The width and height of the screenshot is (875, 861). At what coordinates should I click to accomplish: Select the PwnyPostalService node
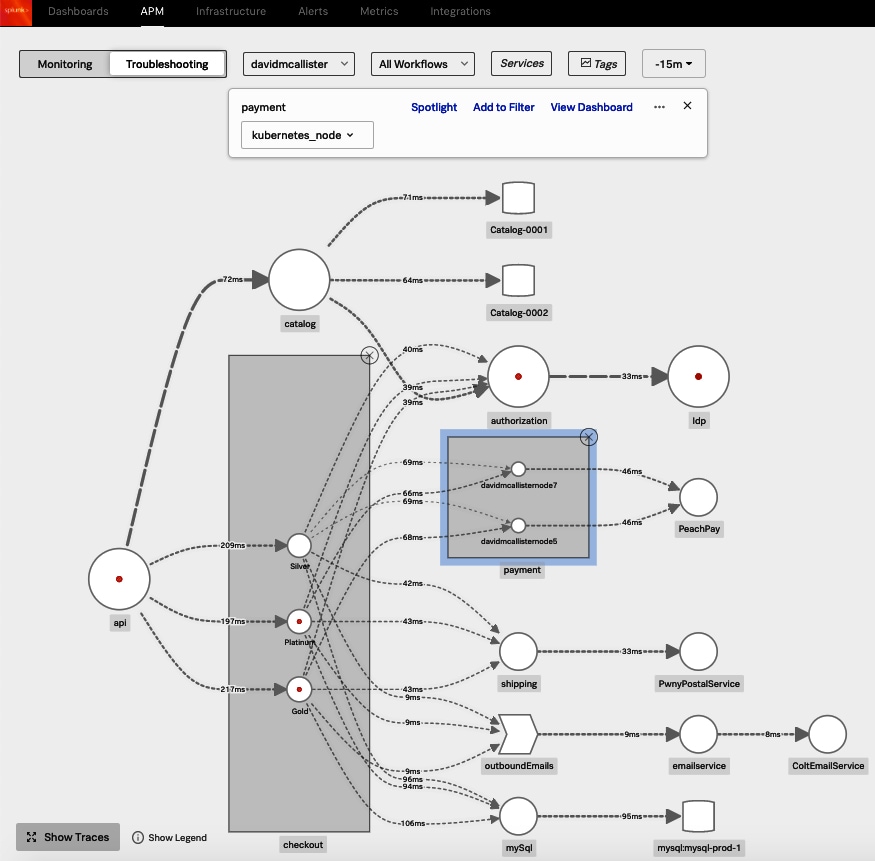tap(698, 651)
